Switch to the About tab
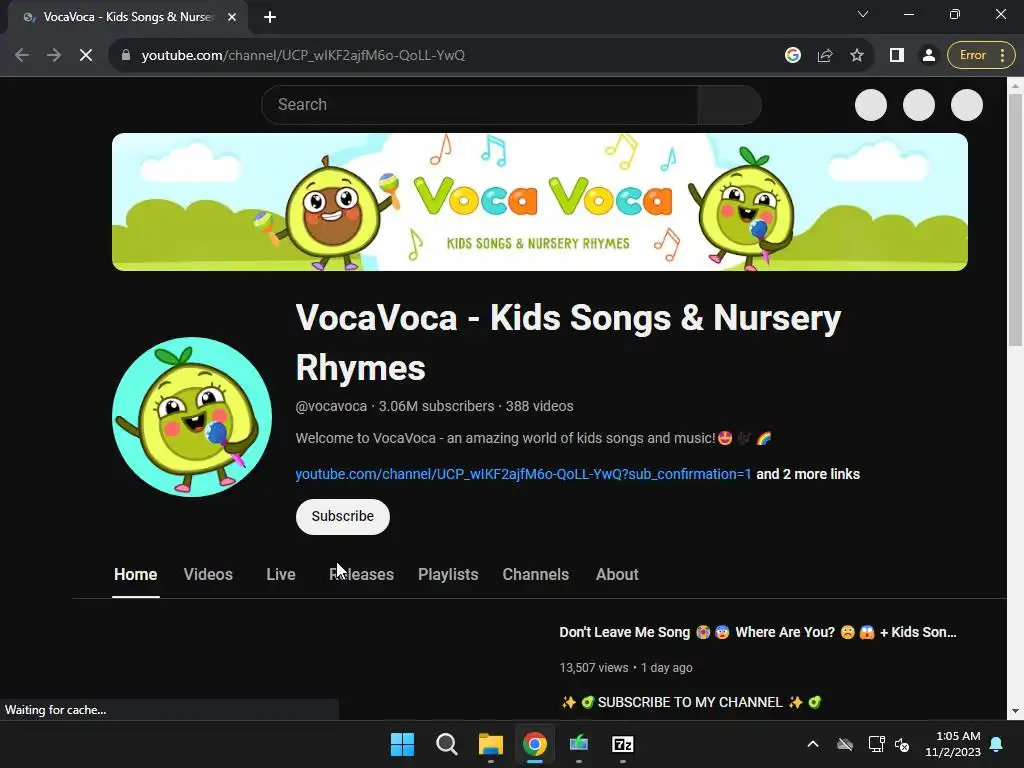 [x=617, y=575]
